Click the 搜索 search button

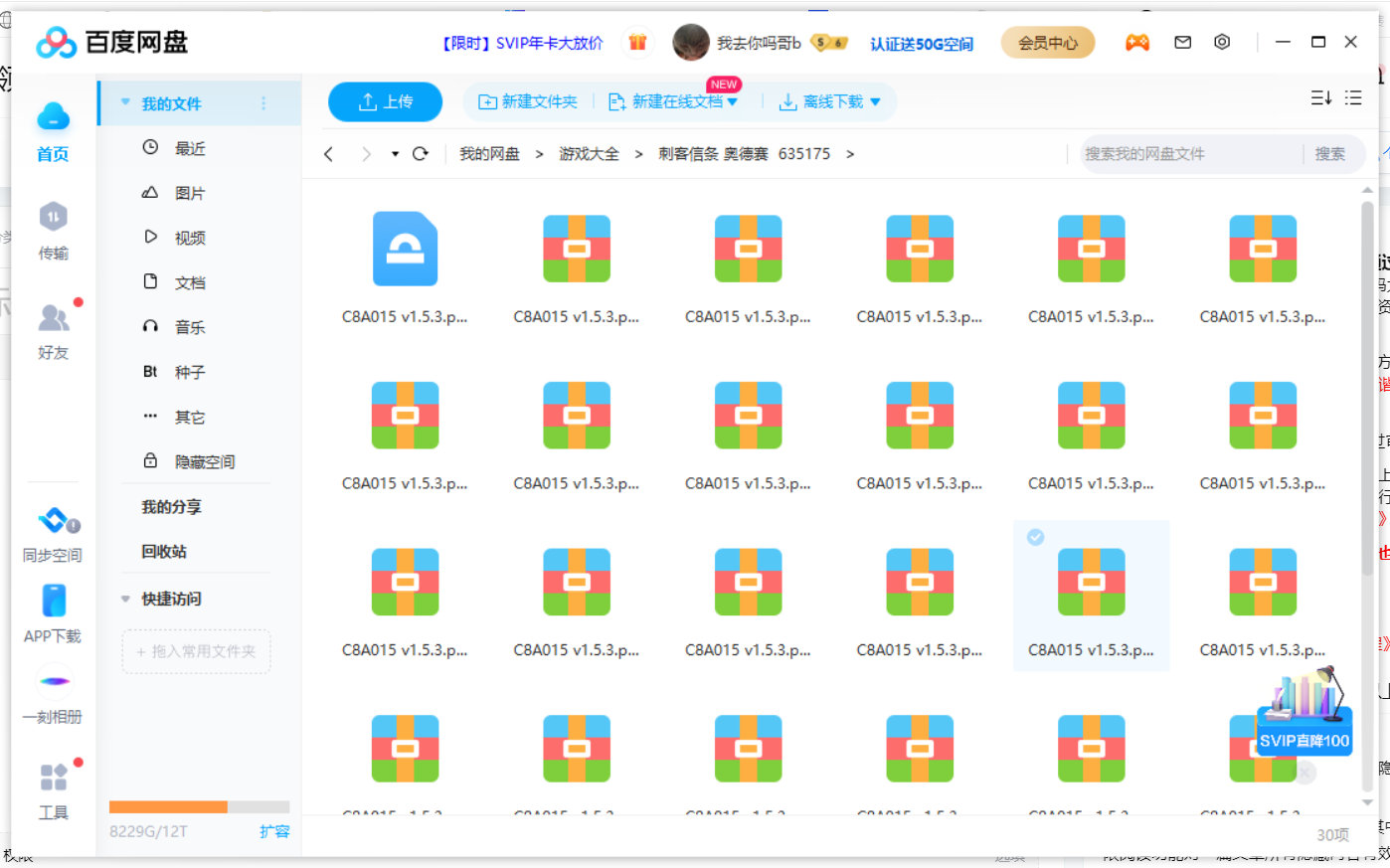1329,154
